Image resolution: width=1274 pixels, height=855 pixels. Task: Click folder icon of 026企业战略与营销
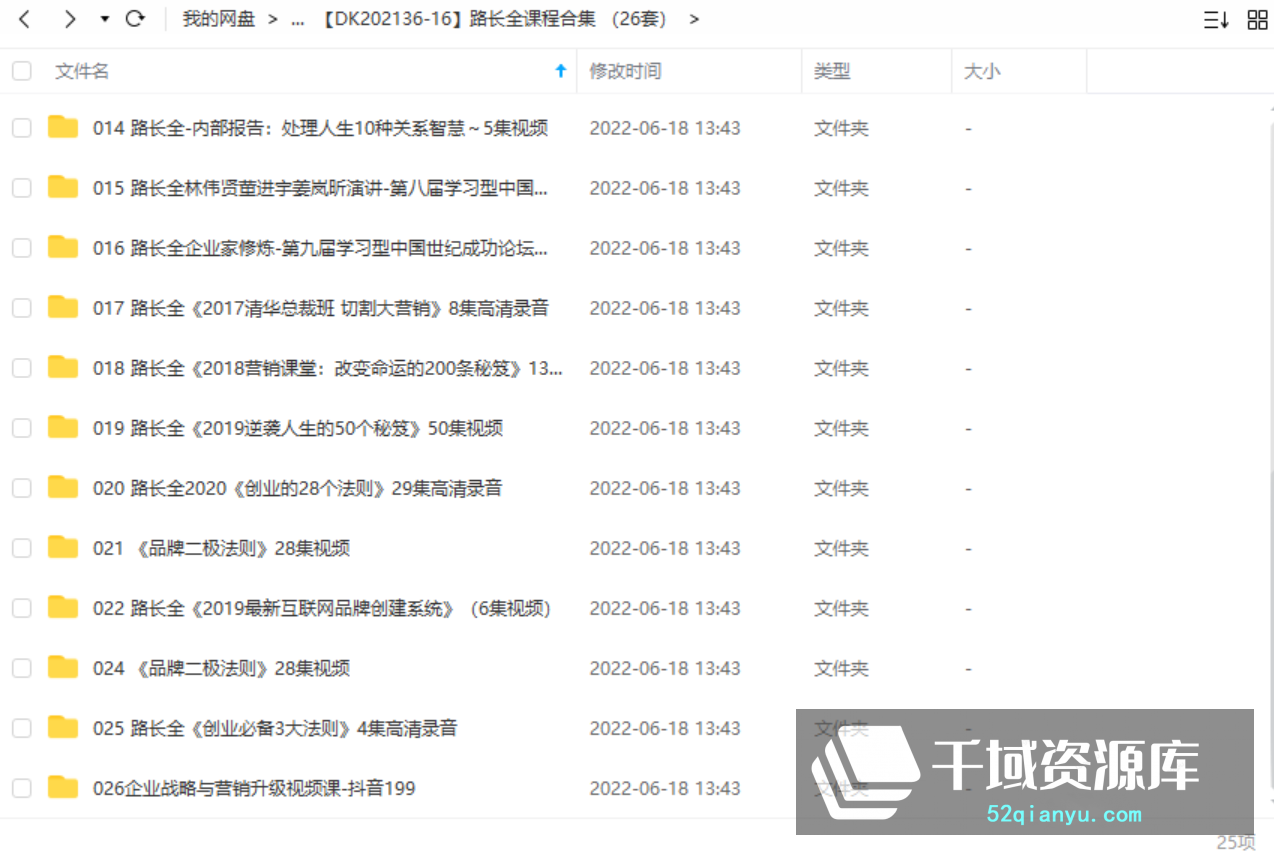point(63,787)
